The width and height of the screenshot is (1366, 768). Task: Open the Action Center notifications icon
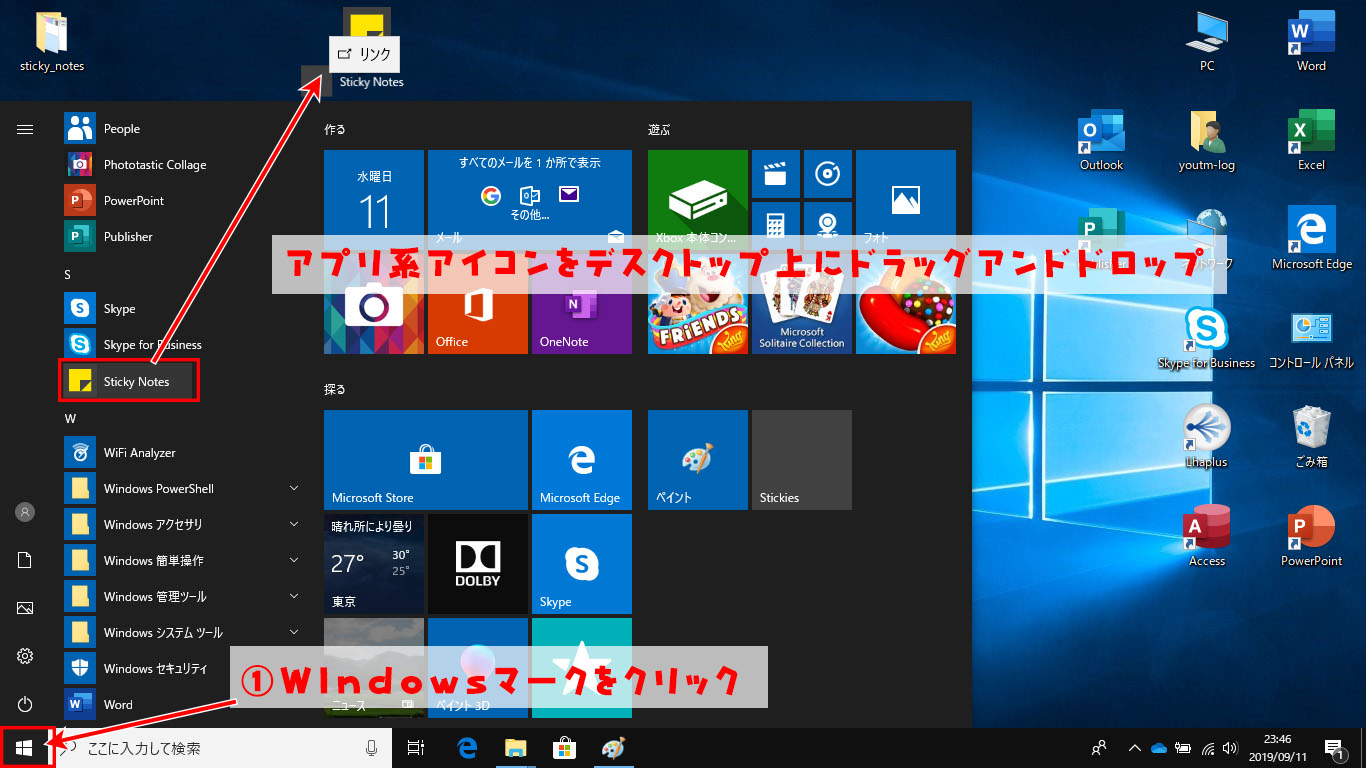(1333, 748)
